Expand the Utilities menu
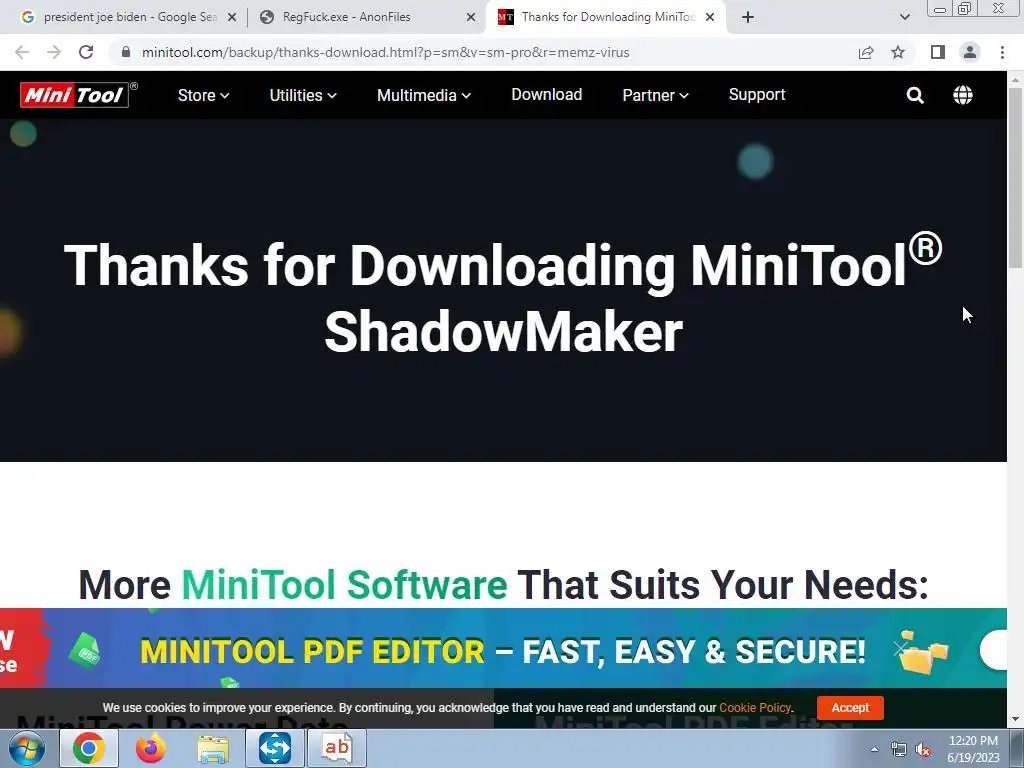Screen dimensions: 1024x768 [303, 95]
